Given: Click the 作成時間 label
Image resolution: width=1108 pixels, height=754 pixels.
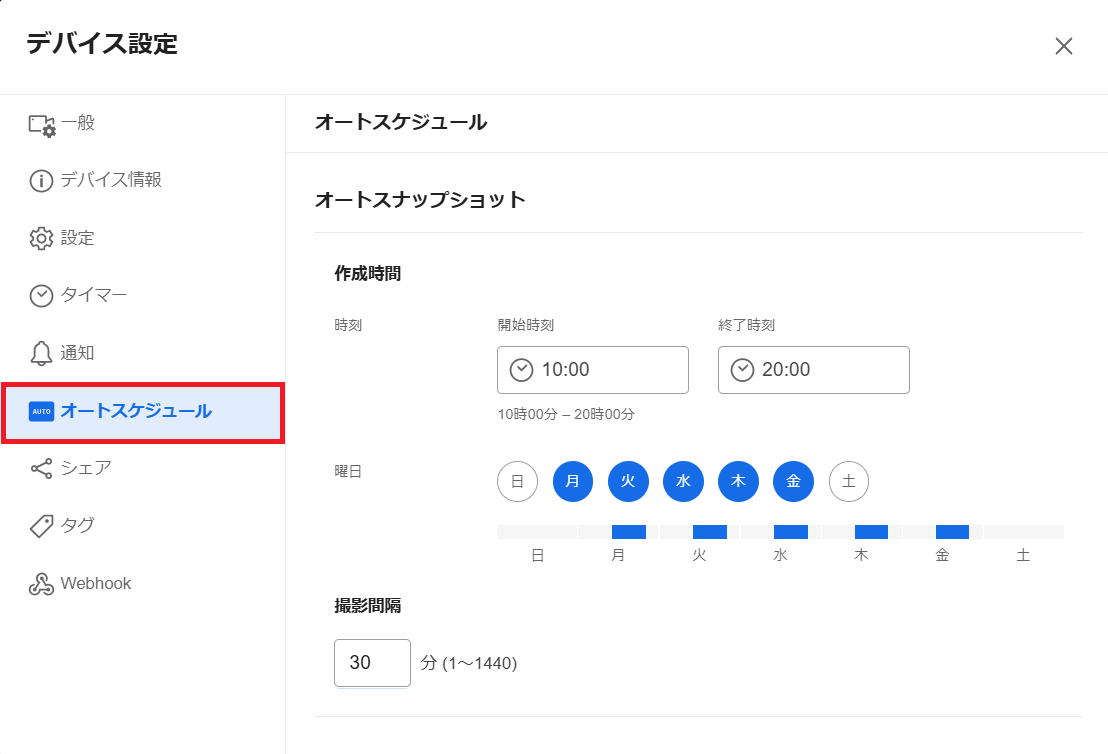Looking at the screenshot, I should (367, 273).
